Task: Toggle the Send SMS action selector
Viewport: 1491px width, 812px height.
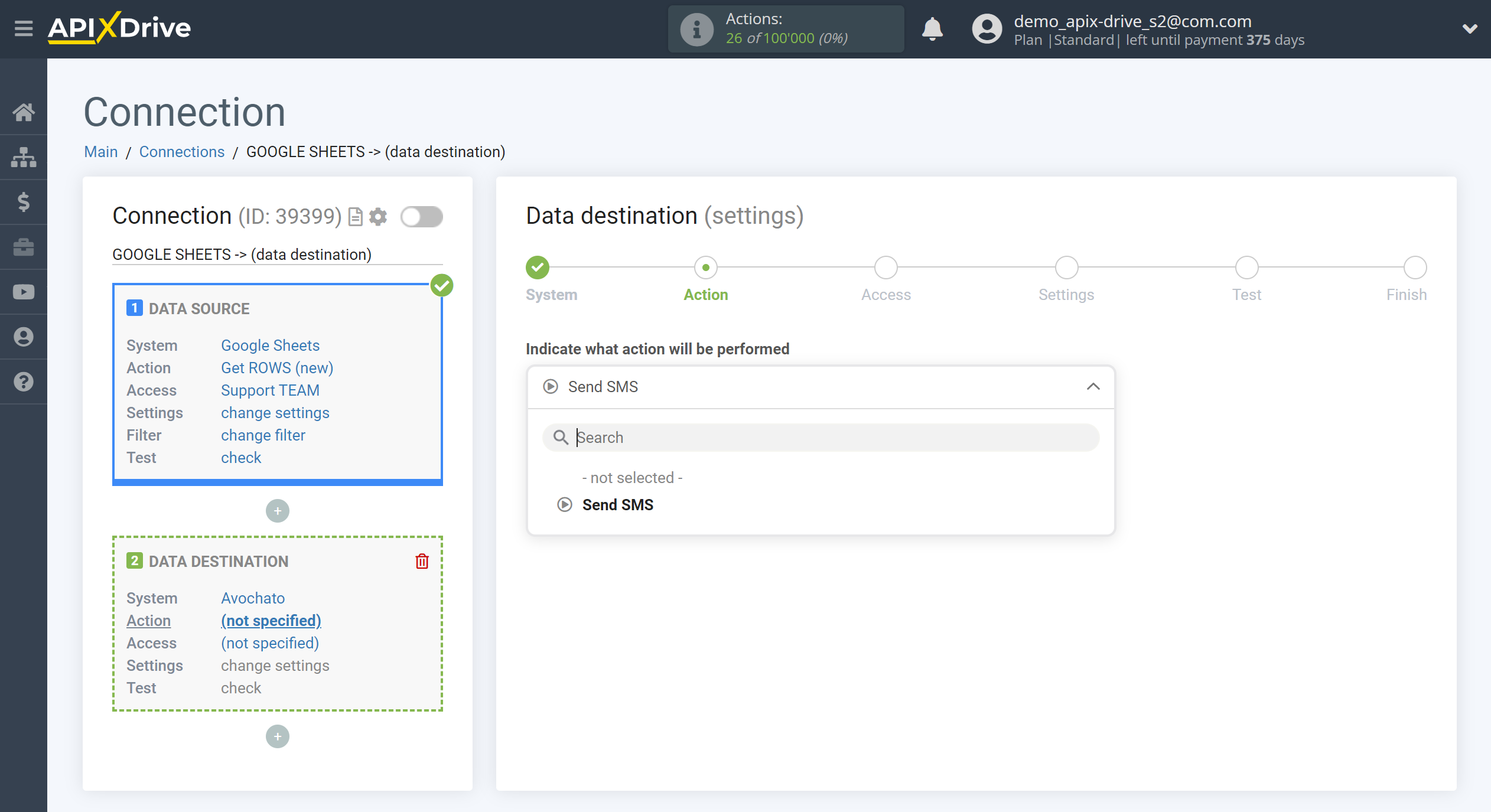Action: coord(819,386)
